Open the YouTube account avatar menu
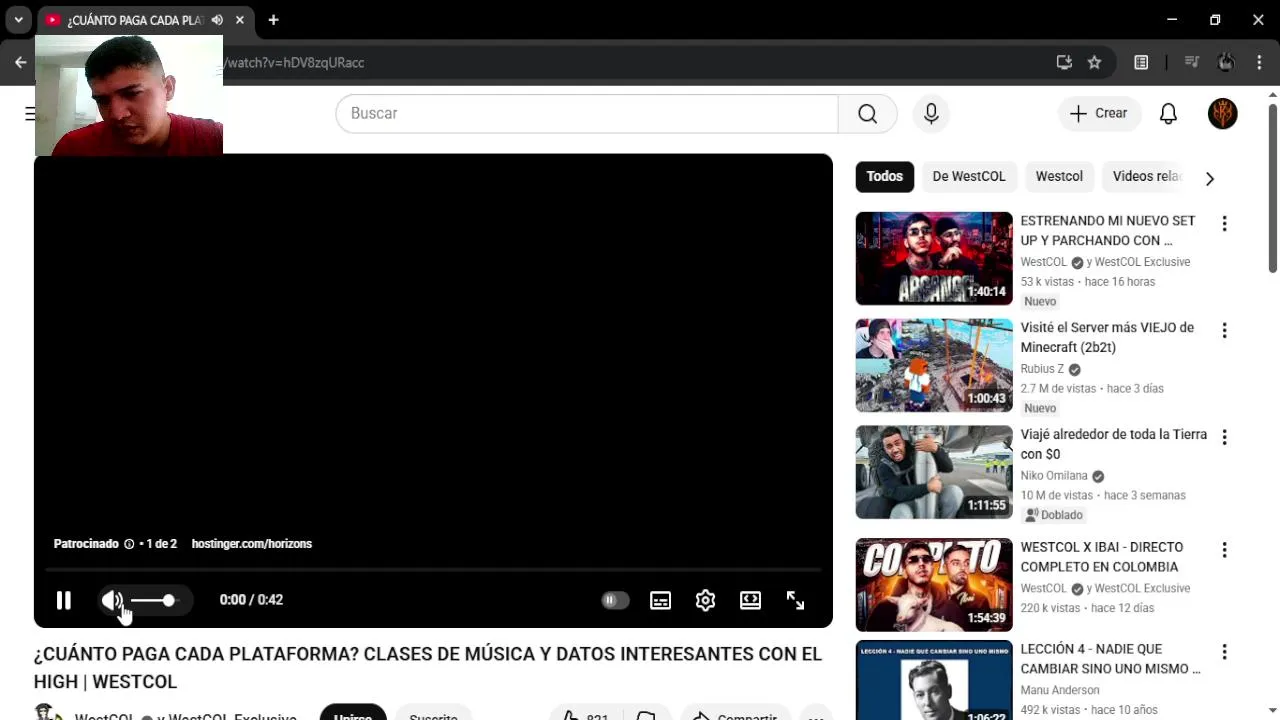The height and width of the screenshot is (720, 1280). click(1223, 113)
